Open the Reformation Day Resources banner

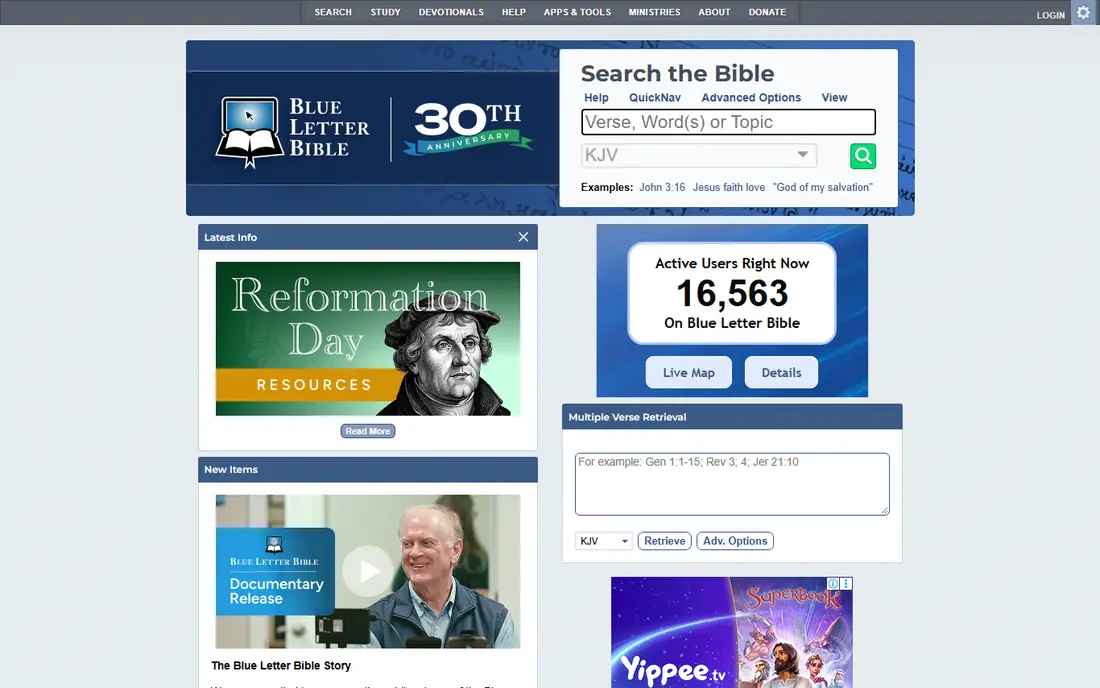coord(368,339)
